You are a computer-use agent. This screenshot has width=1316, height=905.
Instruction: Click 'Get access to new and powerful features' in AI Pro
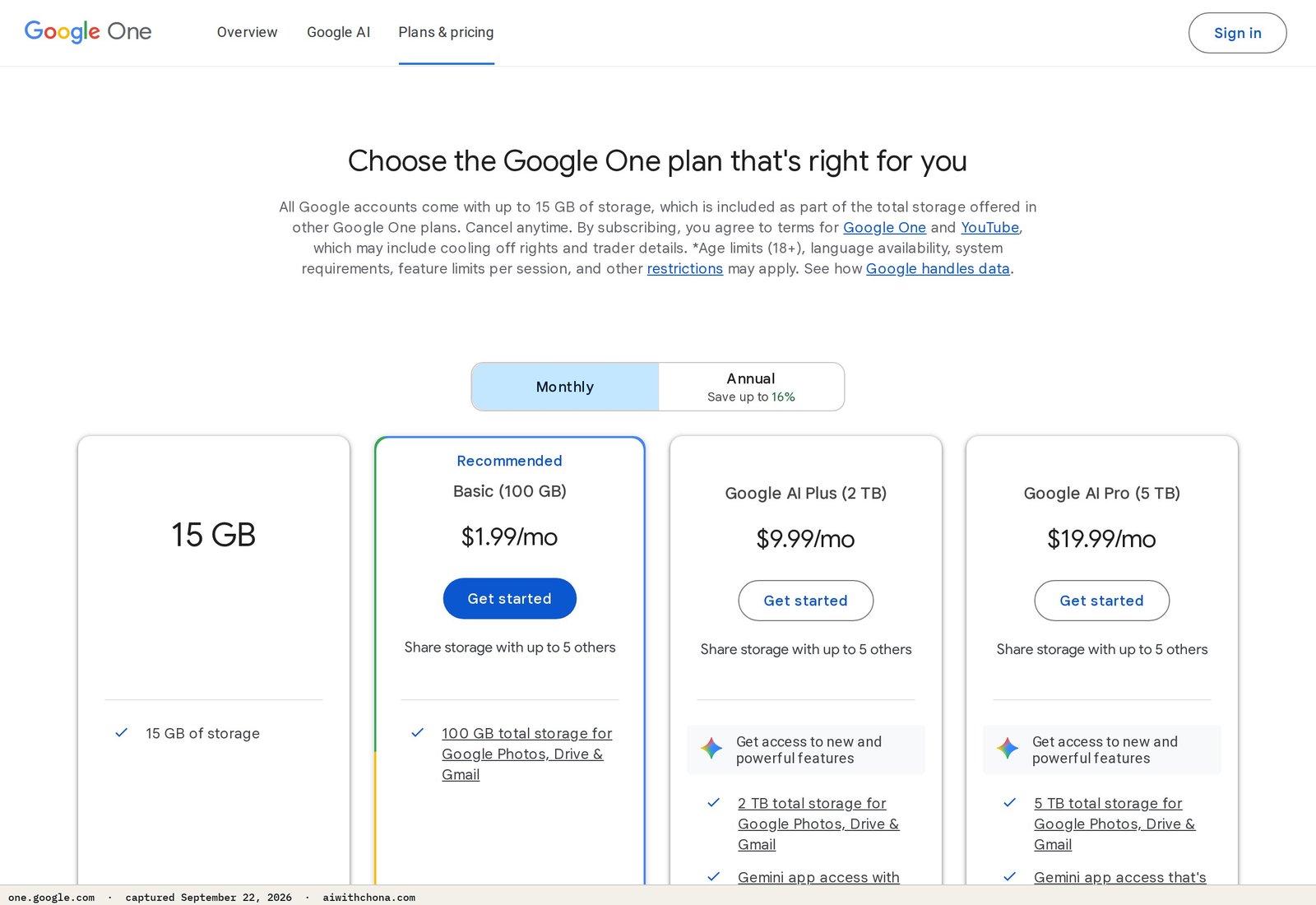(1105, 750)
